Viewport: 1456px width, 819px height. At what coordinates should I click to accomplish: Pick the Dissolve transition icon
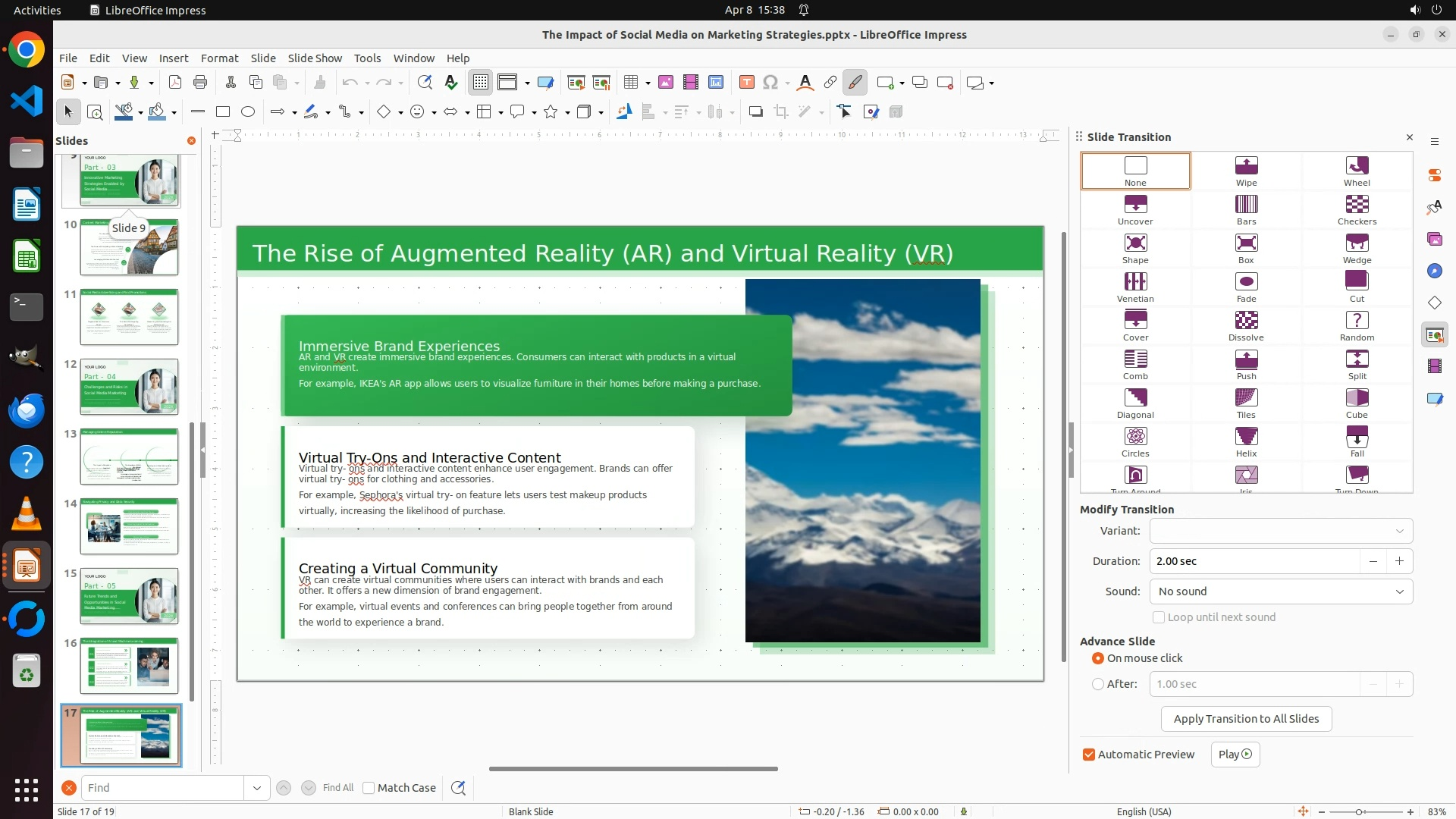click(1246, 325)
